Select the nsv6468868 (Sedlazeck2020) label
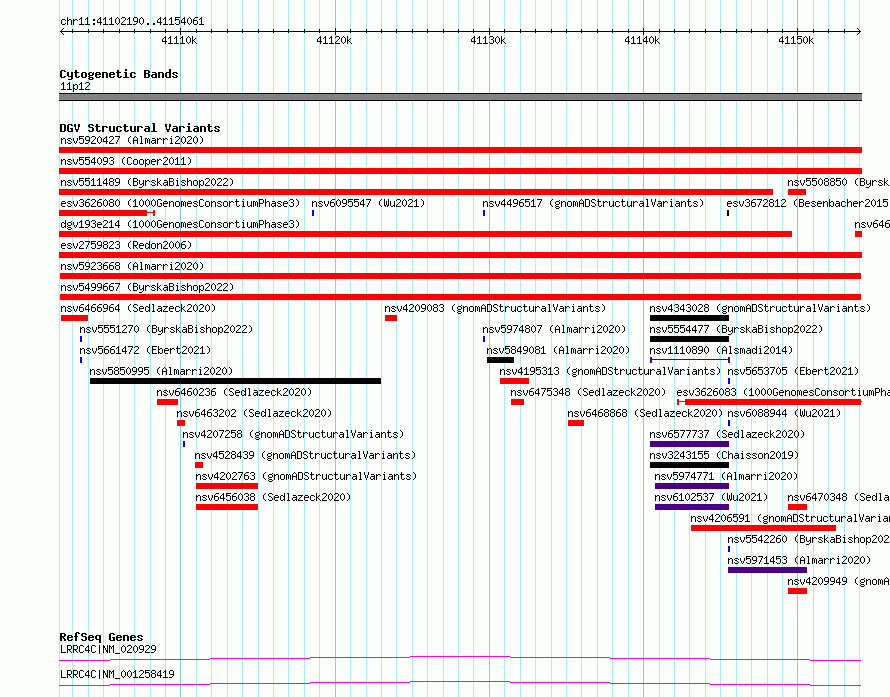Screen dimensions: 890x697 (x=645, y=413)
